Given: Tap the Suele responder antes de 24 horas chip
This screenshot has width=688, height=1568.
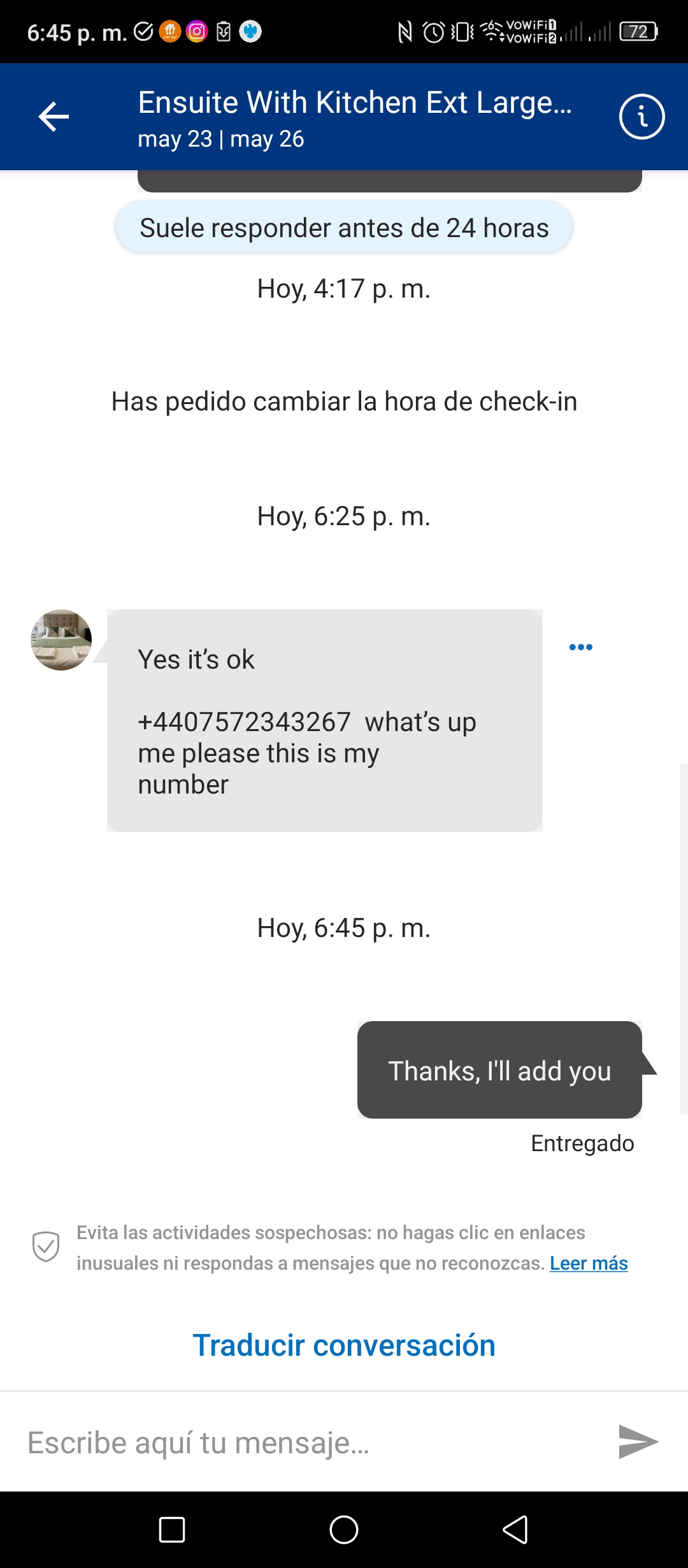Looking at the screenshot, I should (x=344, y=228).
